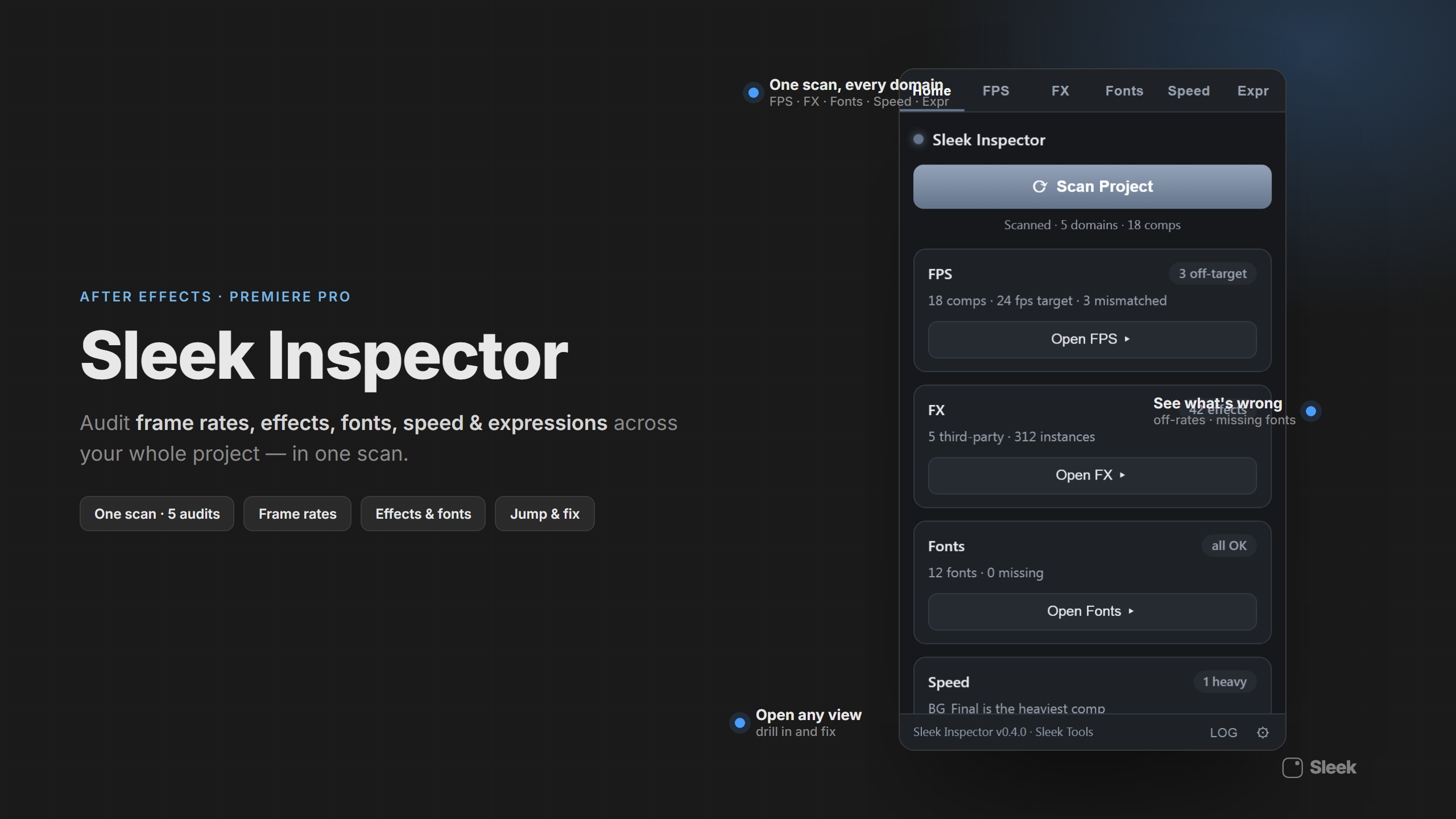
Task: Click the Open FPS button
Action: 1092,340
